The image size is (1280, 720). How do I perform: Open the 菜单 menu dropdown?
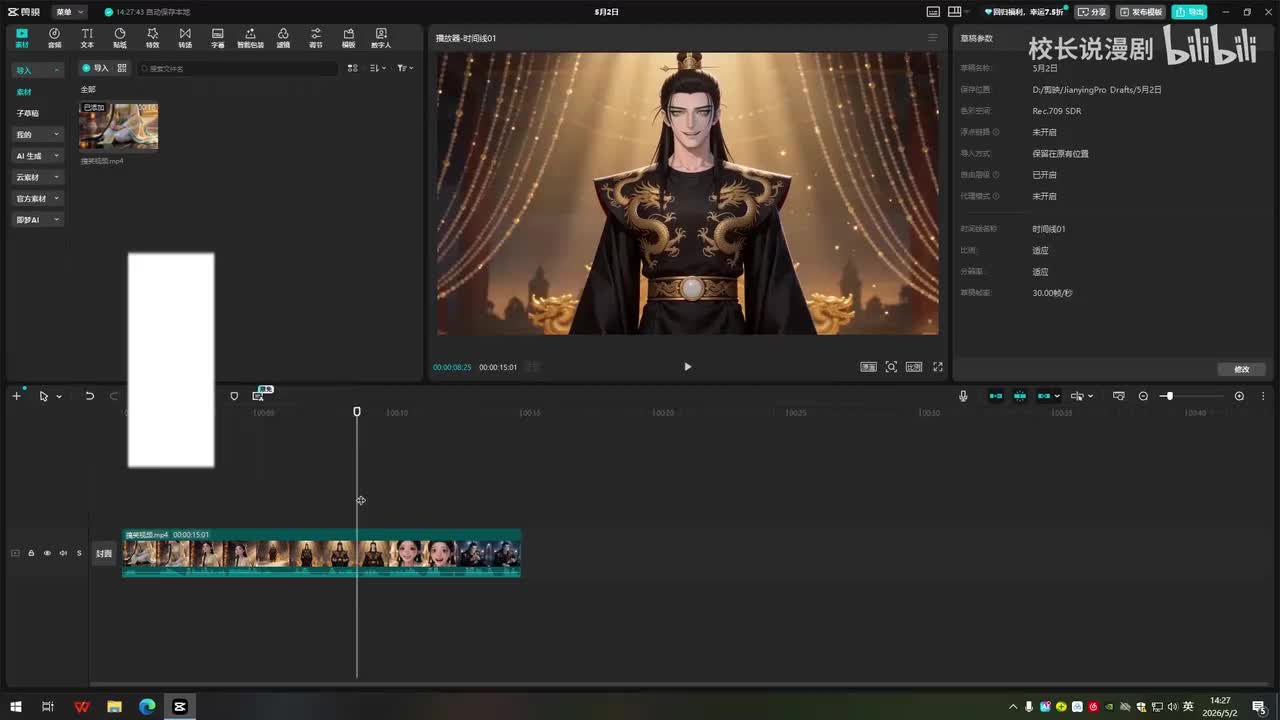tap(68, 12)
